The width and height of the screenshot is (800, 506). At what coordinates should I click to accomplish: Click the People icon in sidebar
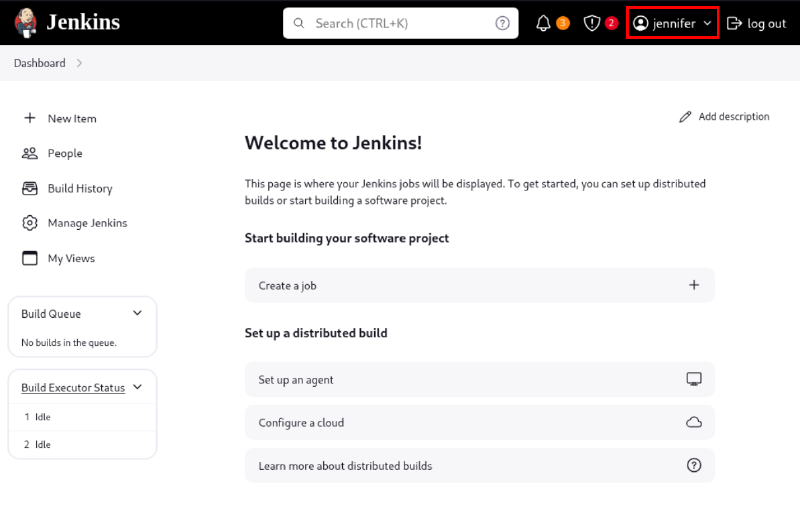[x=30, y=153]
